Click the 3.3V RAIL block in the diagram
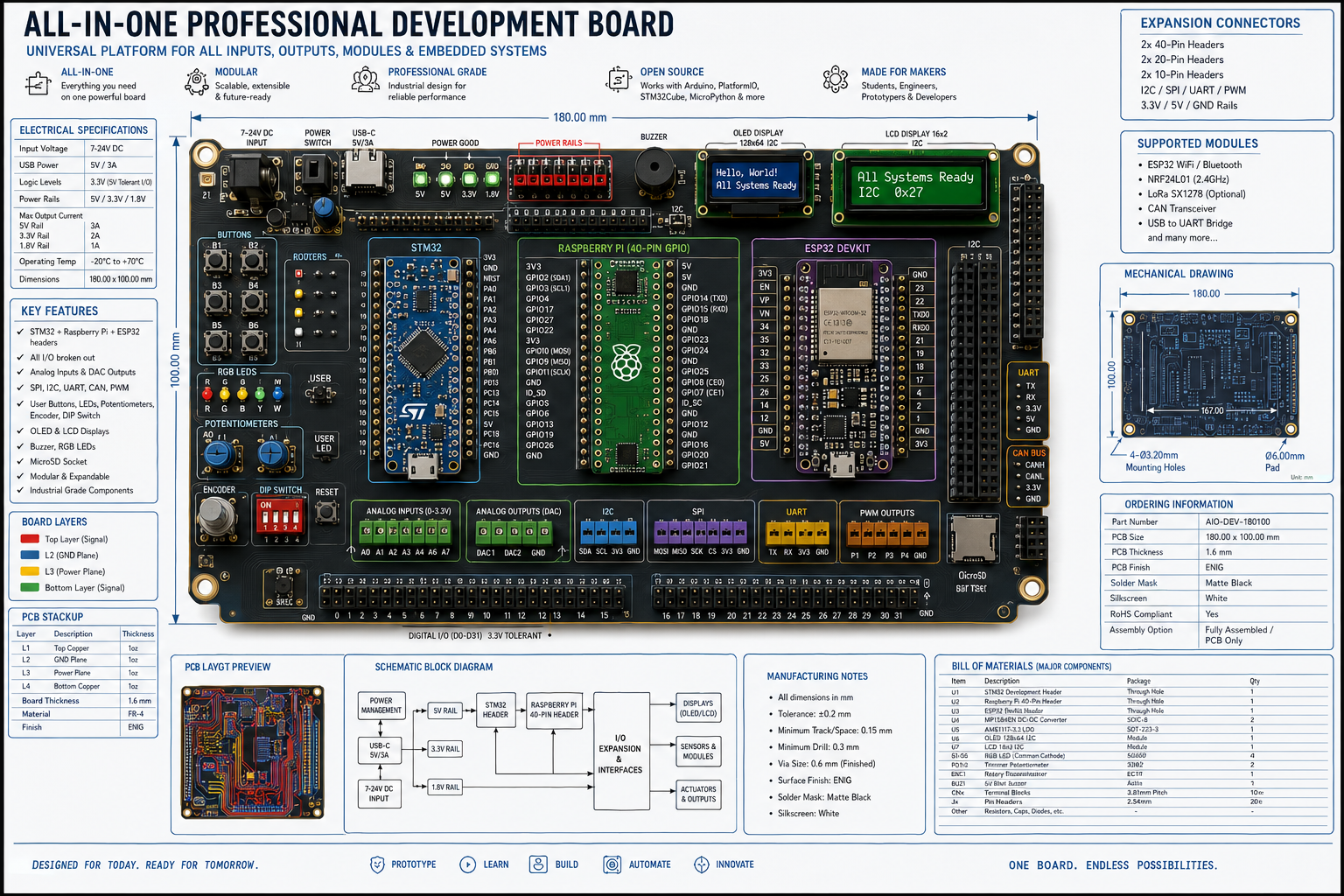 pyautogui.click(x=445, y=749)
